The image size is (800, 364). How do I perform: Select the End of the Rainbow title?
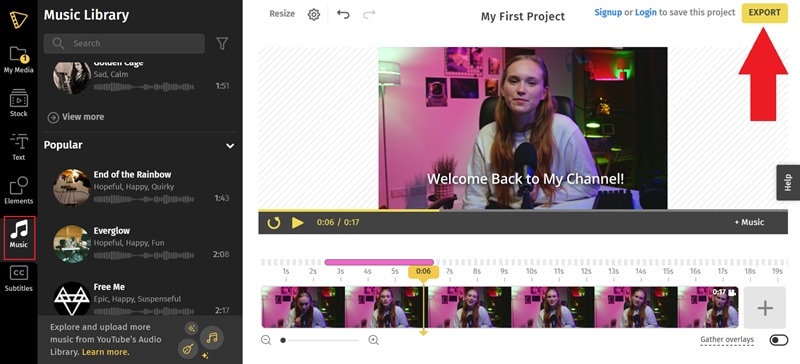pos(132,175)
